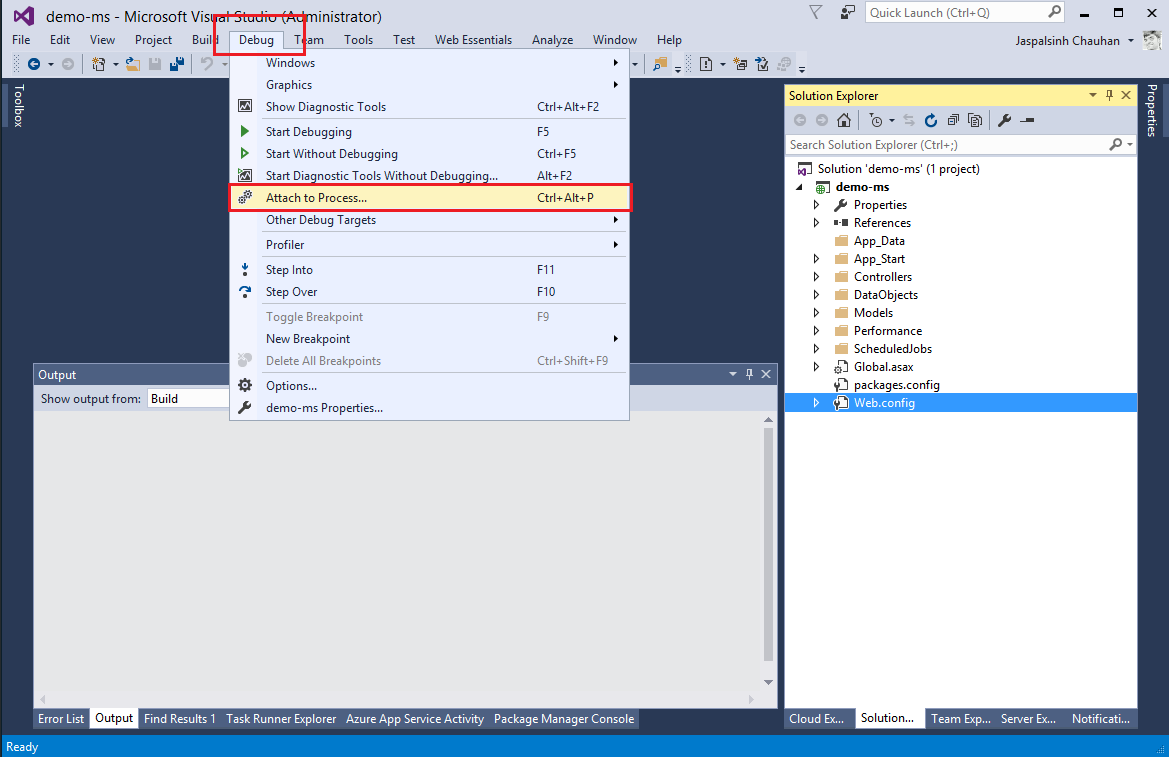Click the Attach to Process gears icon

pos(245,198)
